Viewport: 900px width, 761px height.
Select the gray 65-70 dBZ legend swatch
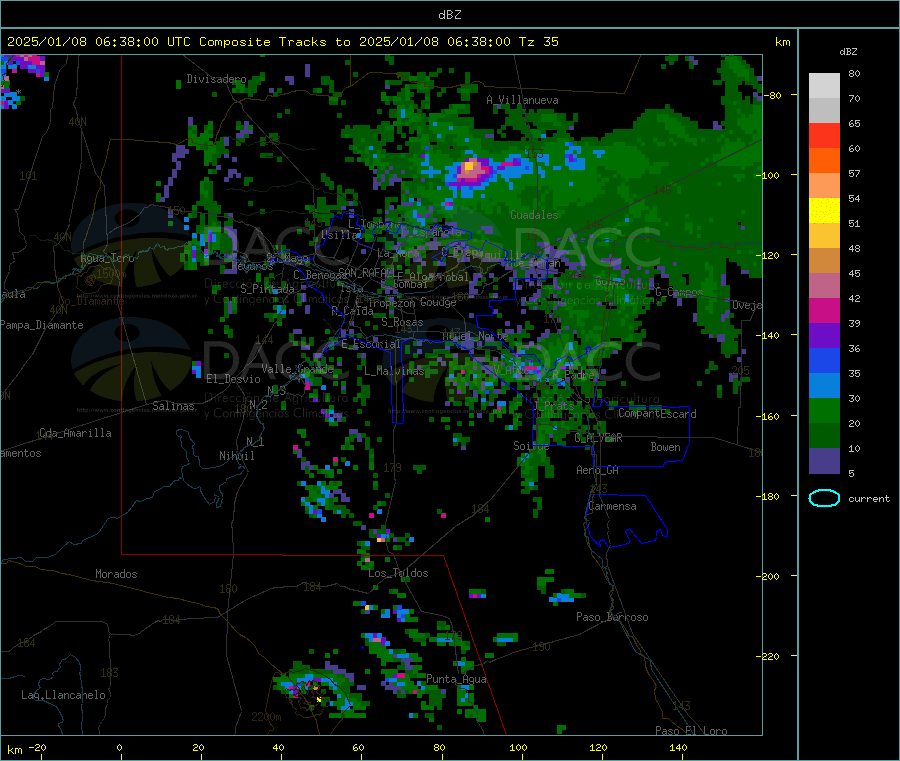click(x=824, y=111)
